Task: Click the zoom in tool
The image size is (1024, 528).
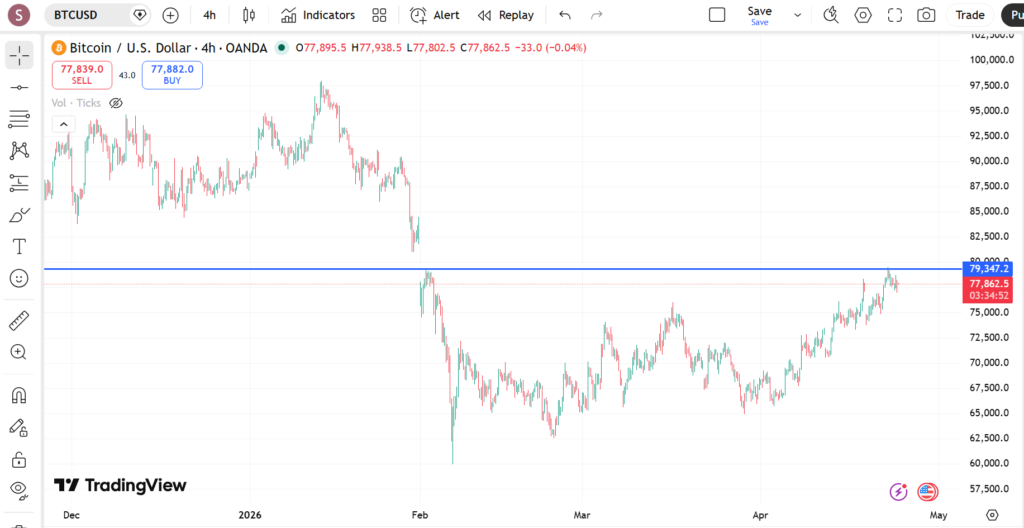Action: [19, 352]
